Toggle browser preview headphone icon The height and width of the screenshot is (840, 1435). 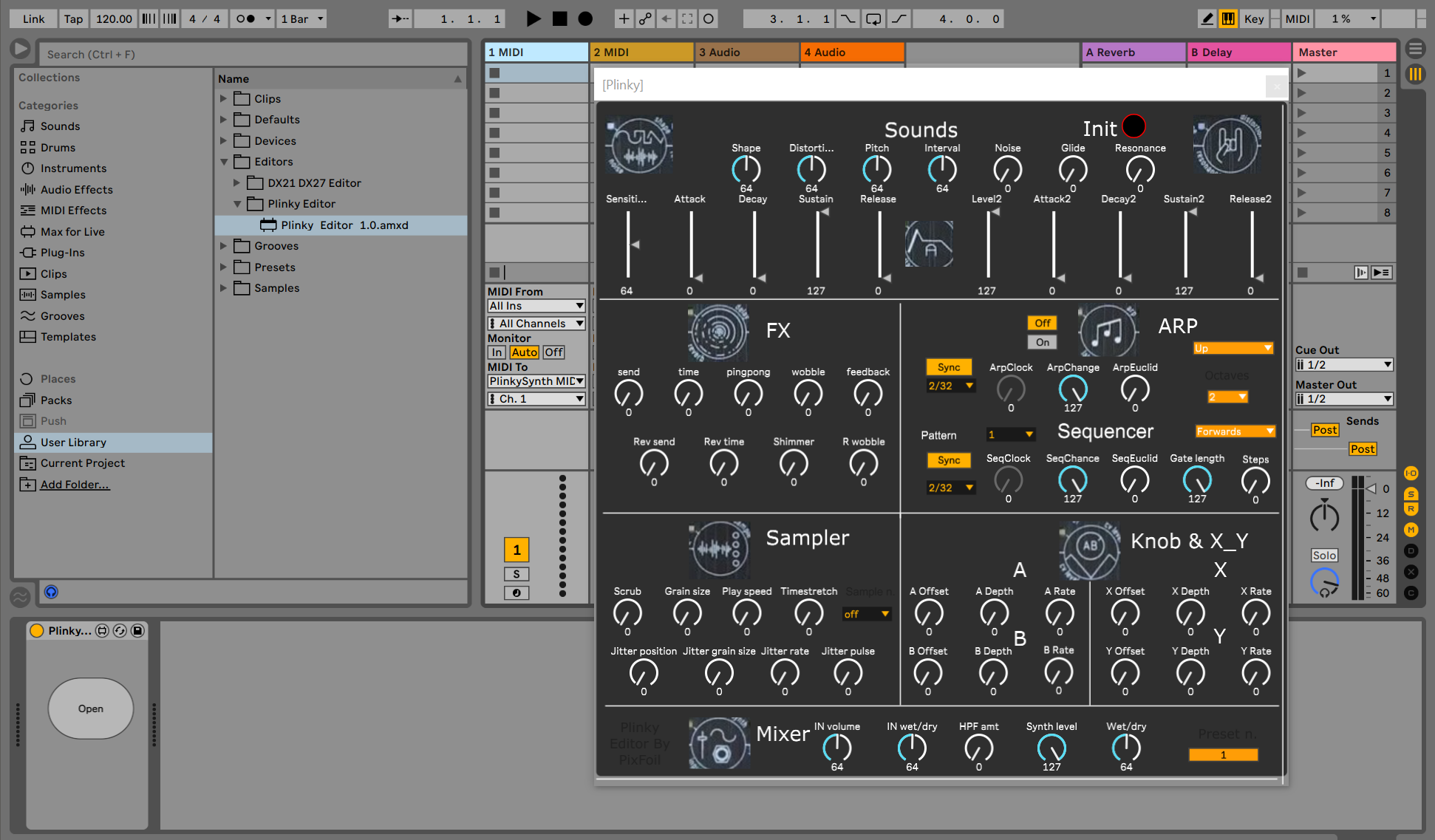coord(51,592)
